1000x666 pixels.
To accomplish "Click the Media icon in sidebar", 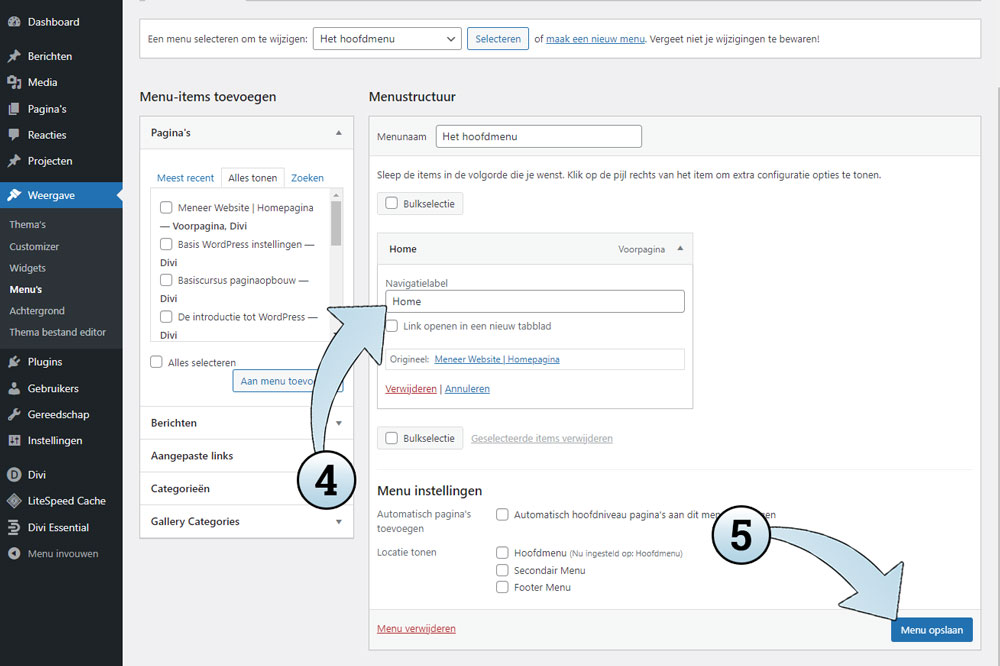I will [14, 83].
